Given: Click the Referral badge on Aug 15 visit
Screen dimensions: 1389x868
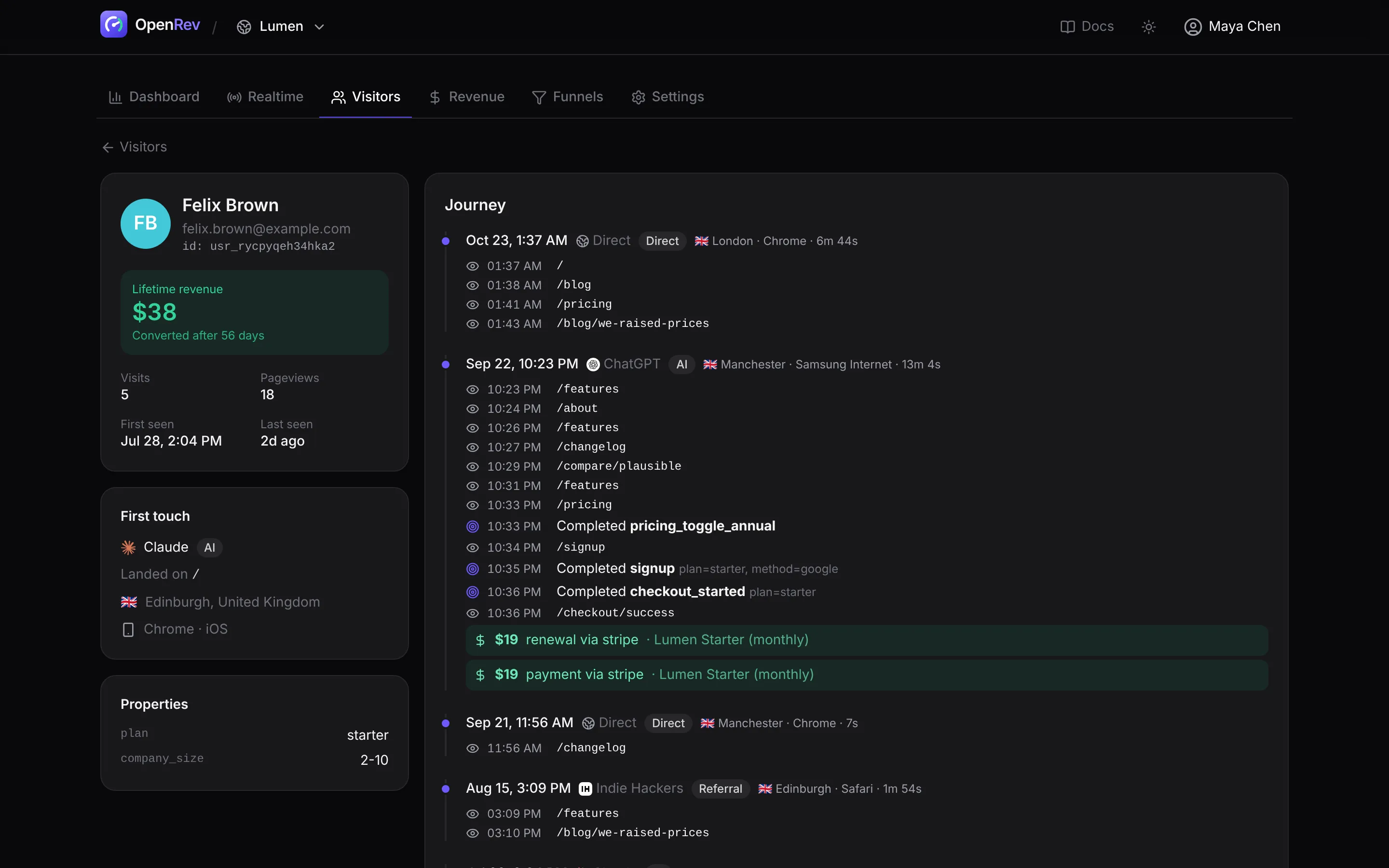Looking at the screenshot, I should [721, 789].
